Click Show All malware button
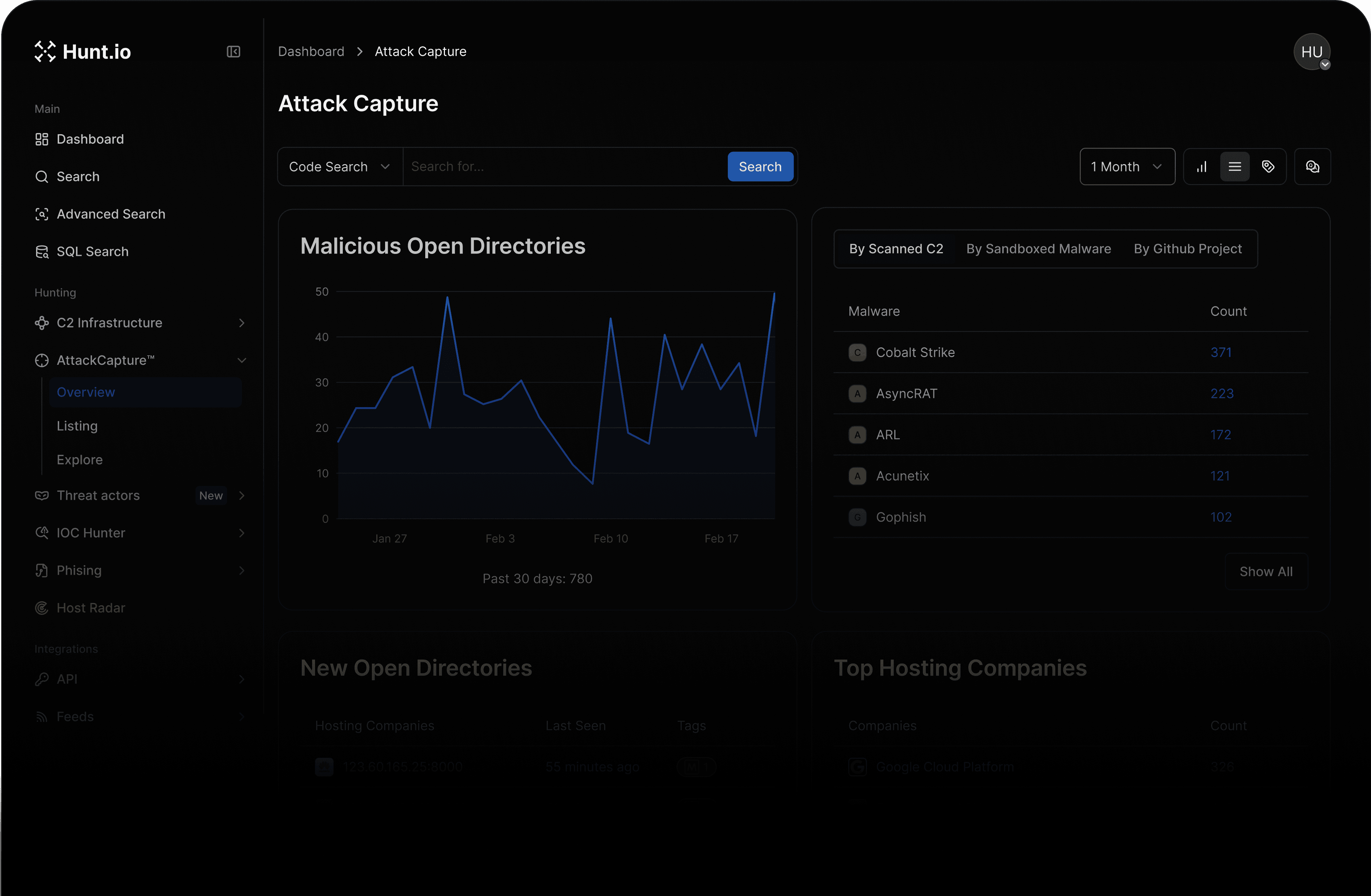The width and height of the screenshot is (1371, 896). (1266, 572)
